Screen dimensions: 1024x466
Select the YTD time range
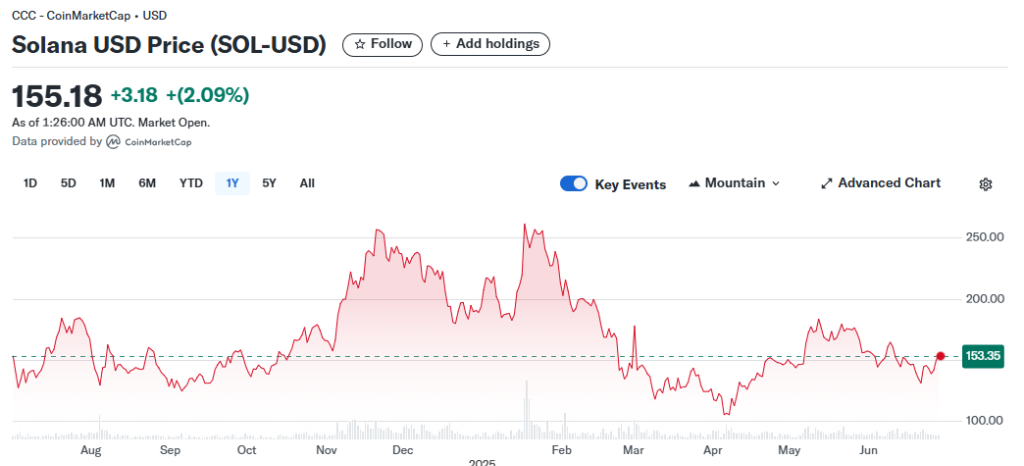[191, 183]
